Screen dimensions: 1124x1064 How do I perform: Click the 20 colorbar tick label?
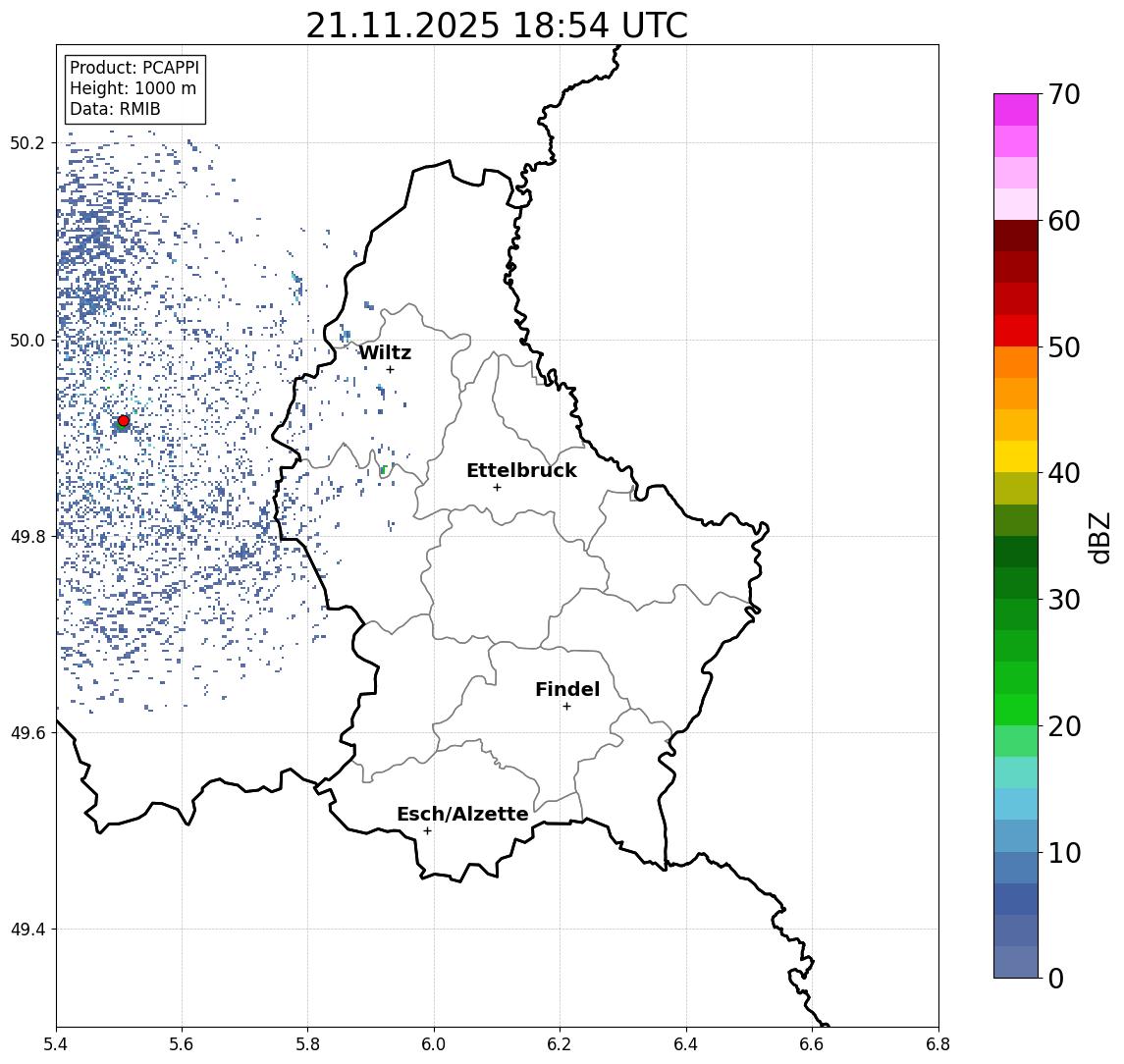(x=1063, y=726)
